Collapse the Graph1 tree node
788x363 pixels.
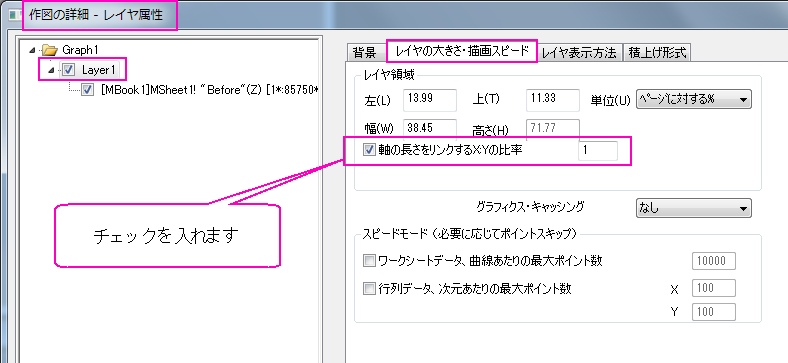[33, 50]
